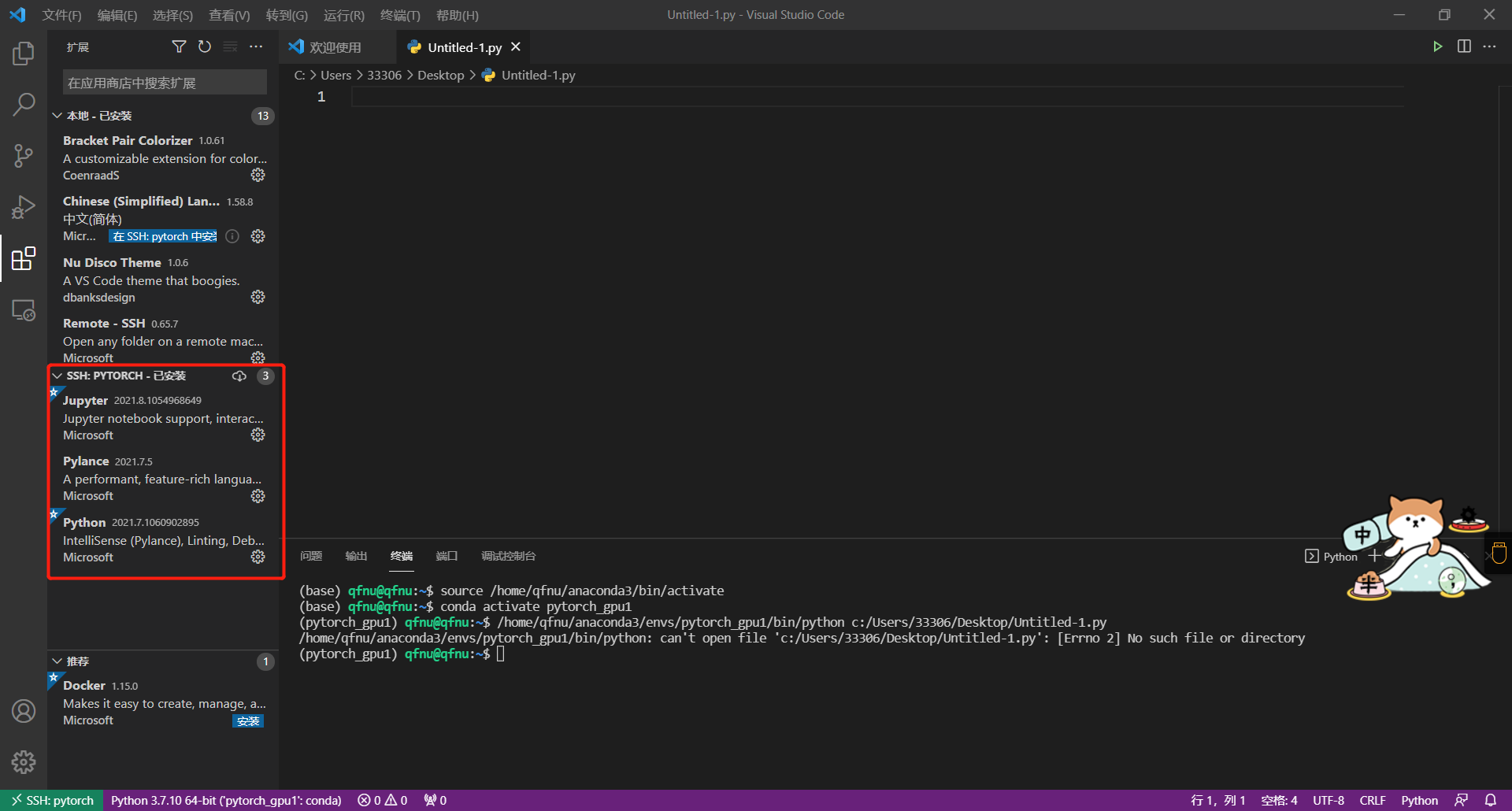Open Jupyter extension manage gear

tap(258, 435)
